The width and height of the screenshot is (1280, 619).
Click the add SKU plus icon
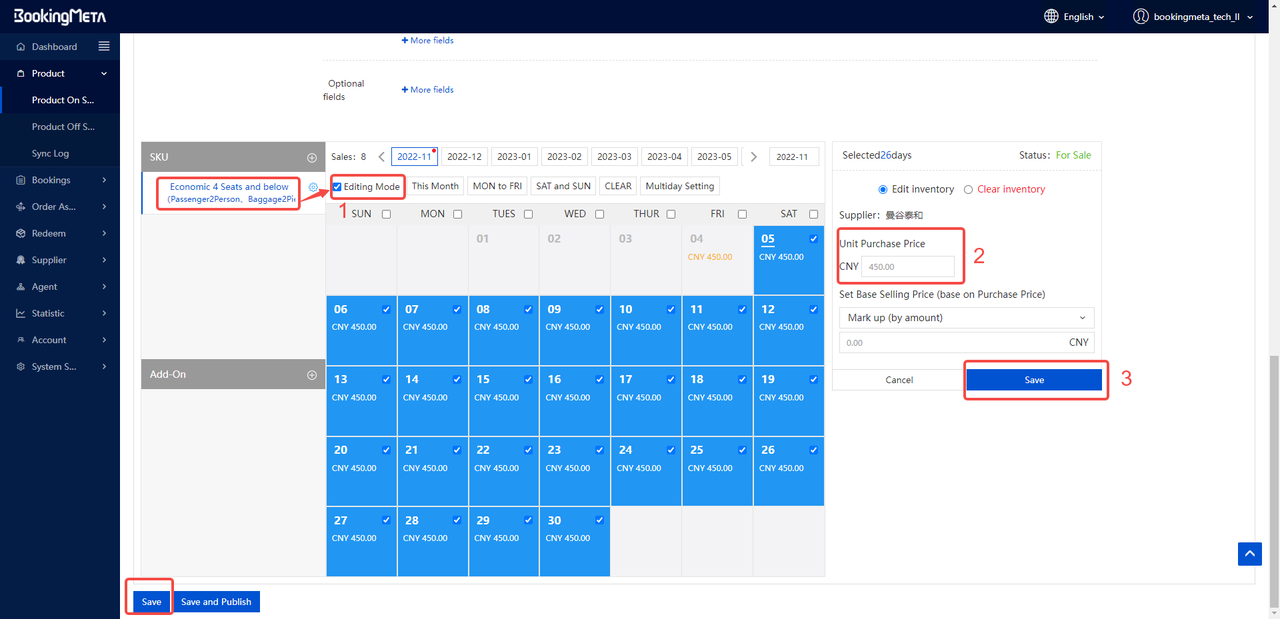click(312, 158)
